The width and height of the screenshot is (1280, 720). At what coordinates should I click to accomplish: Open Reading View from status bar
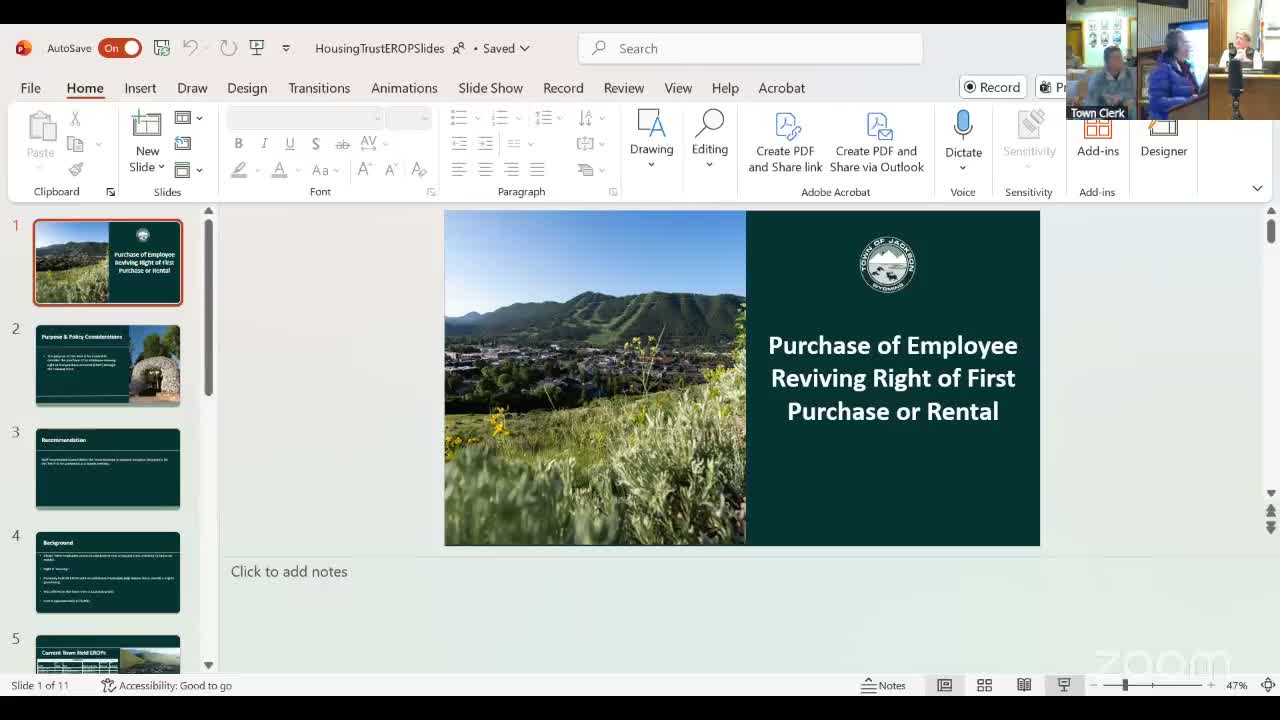(1024, 685)
